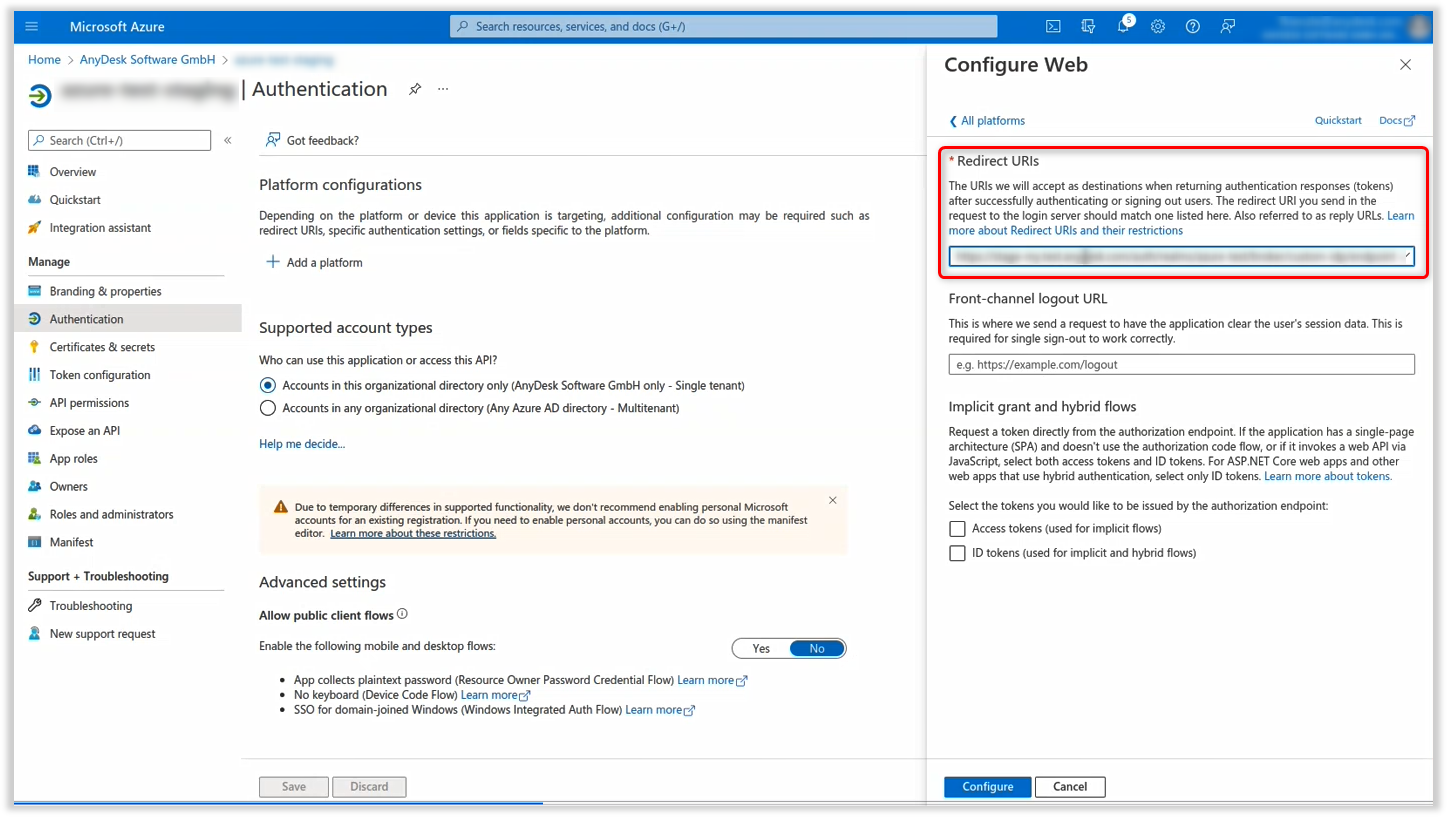Image resolution: width=1447 pixels, height=817 pixels.
Task: Enable ID tokens for hybrid flows
Action: click(957, 553)
